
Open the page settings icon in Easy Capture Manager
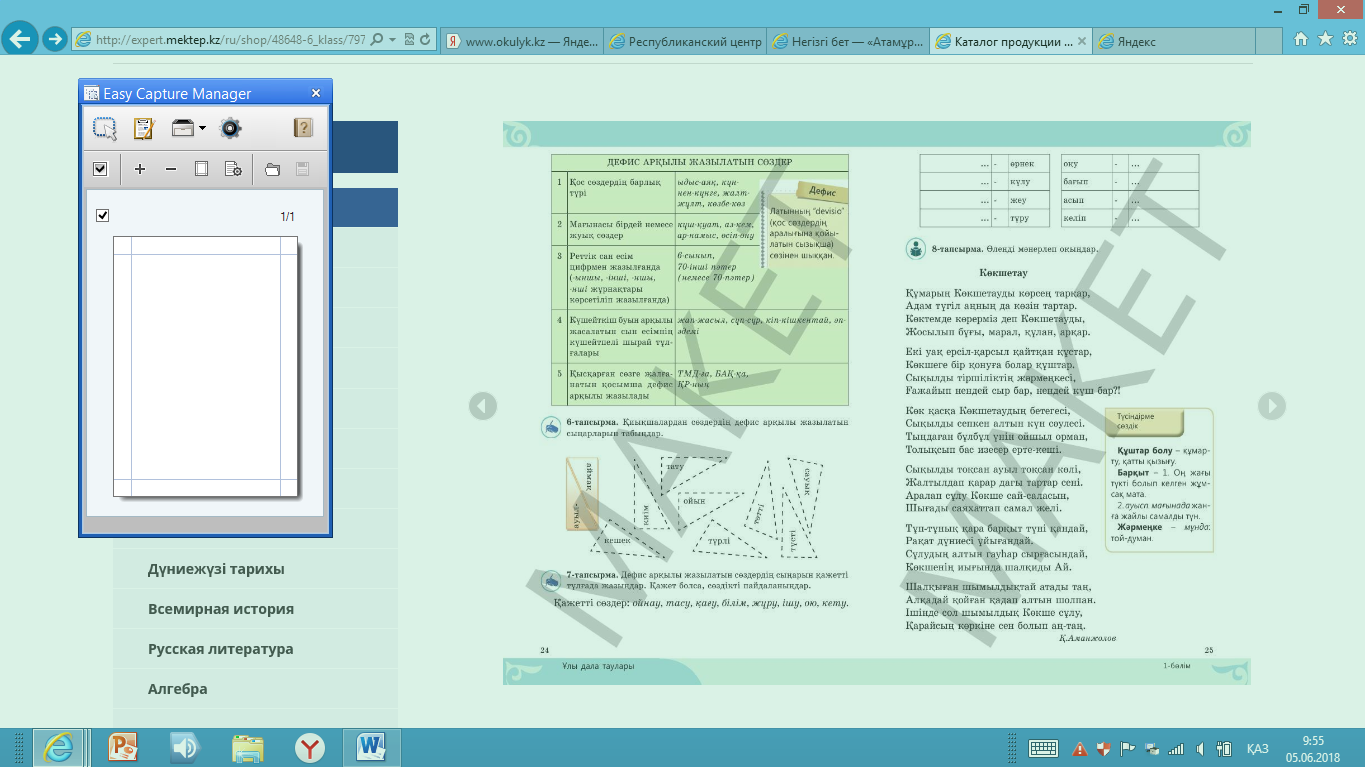point(233,169)
